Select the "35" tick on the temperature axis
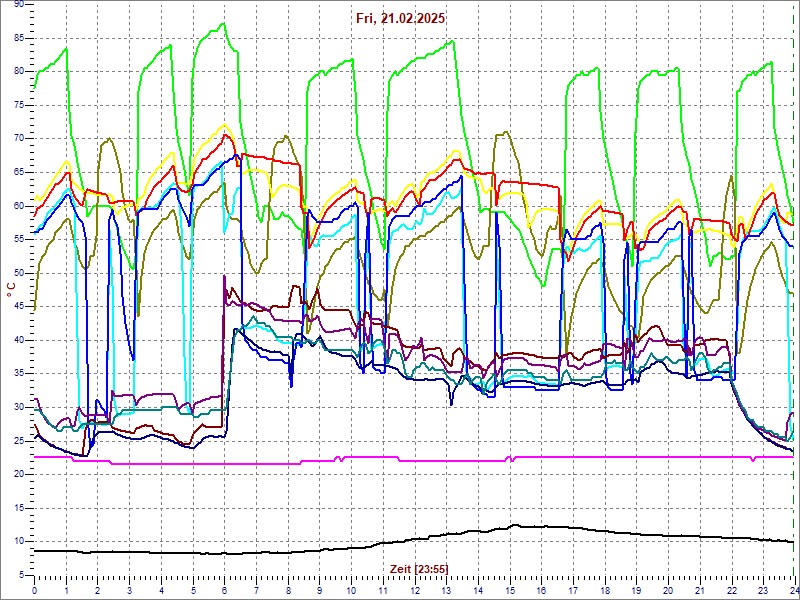800x600 pixels. (19, 373)
